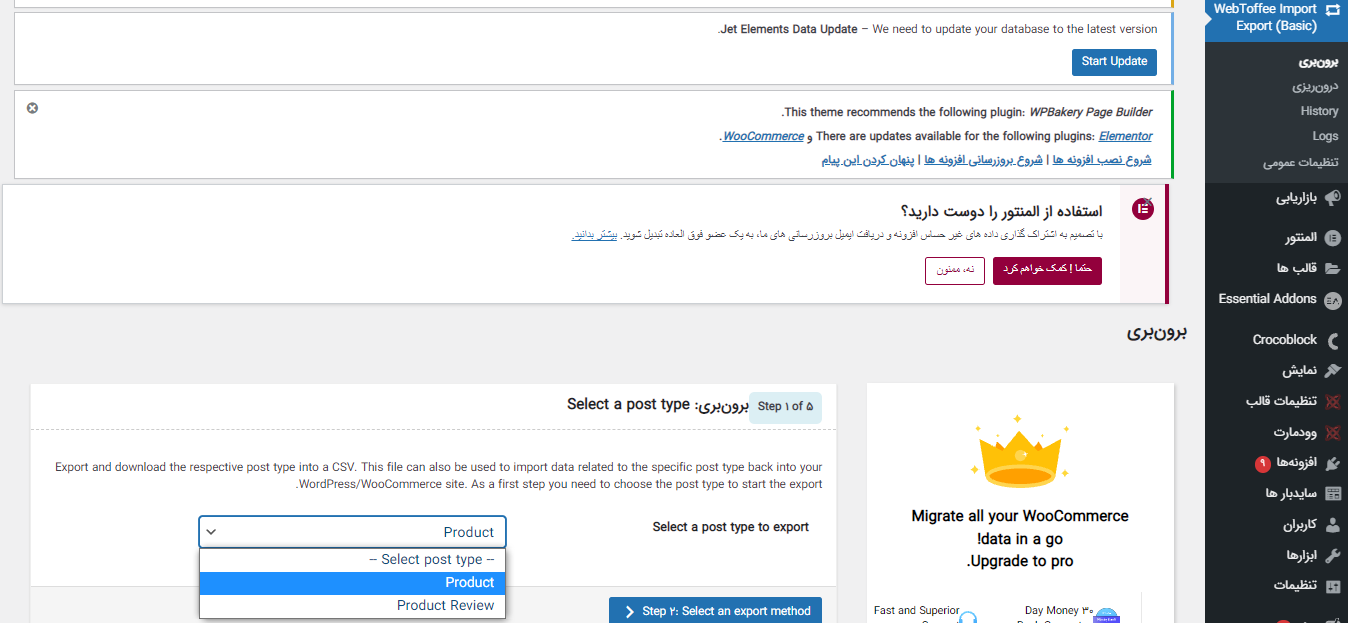Click the پنهان کردن این پیام link

[868, 161]
